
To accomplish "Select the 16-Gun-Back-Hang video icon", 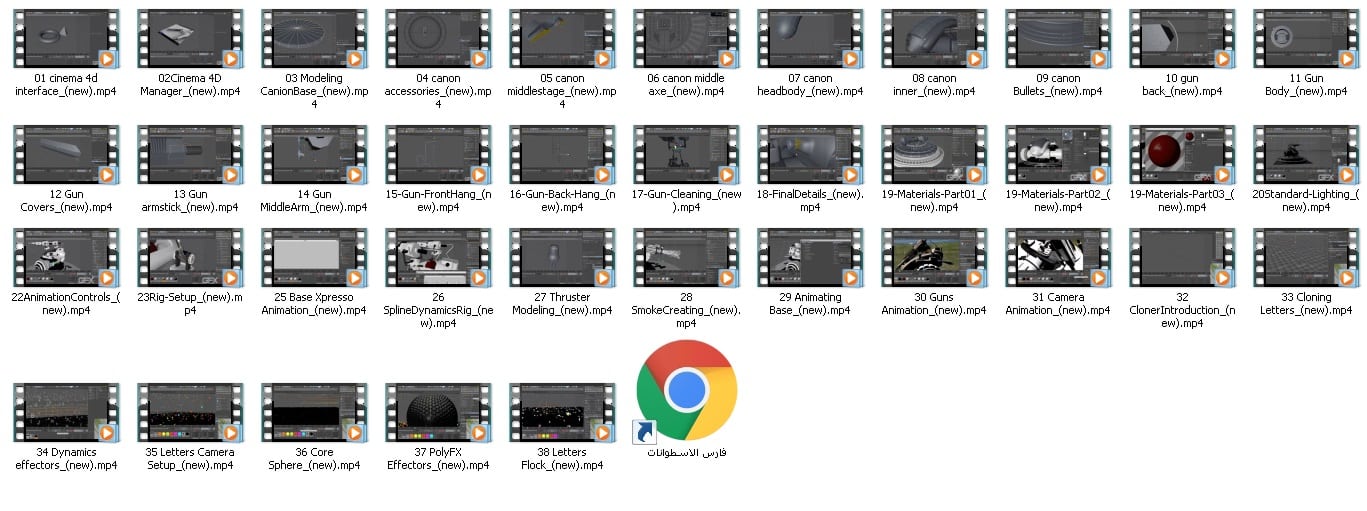I will [x=562, y=154].
